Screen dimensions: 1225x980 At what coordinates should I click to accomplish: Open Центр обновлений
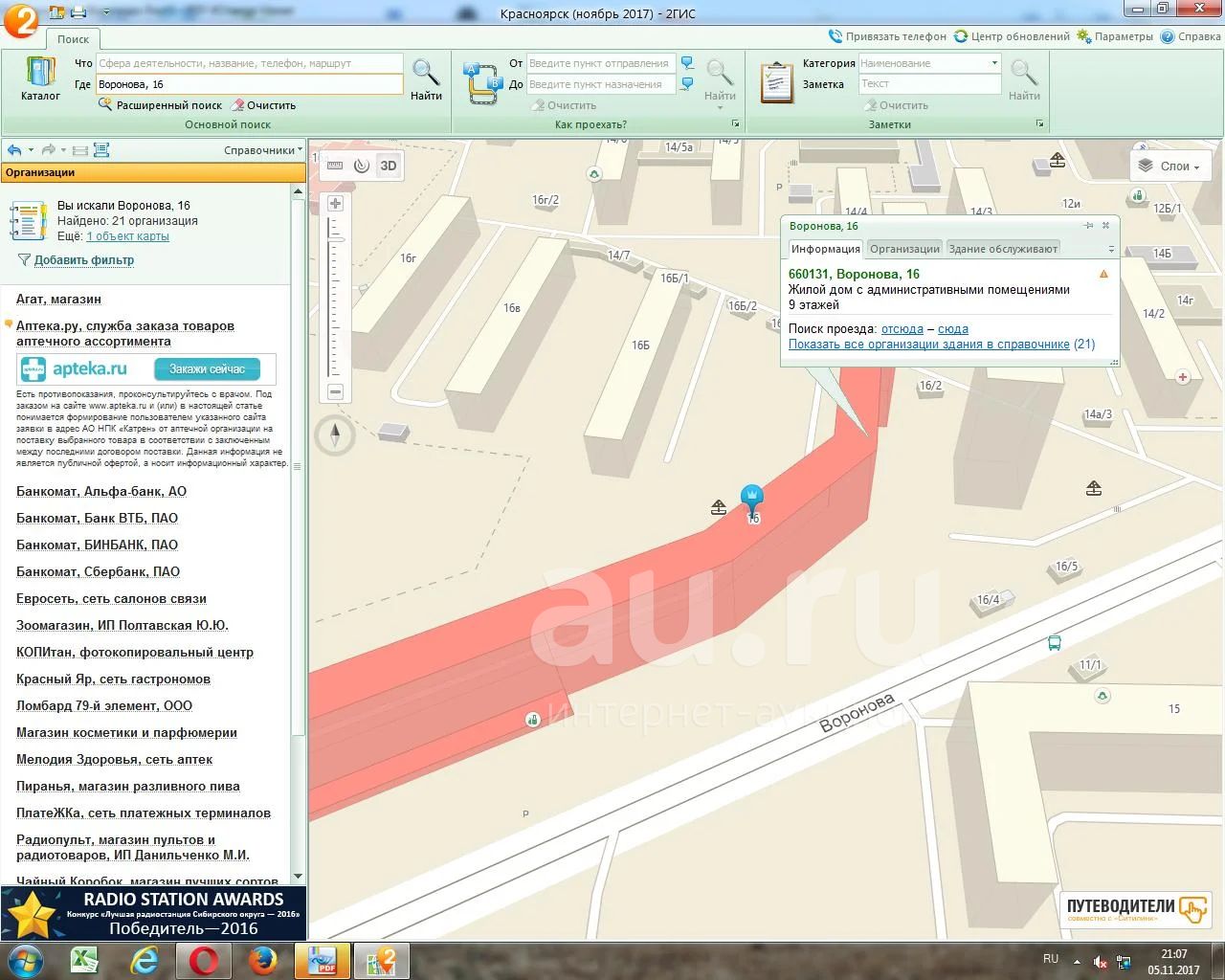[1012, 36]
